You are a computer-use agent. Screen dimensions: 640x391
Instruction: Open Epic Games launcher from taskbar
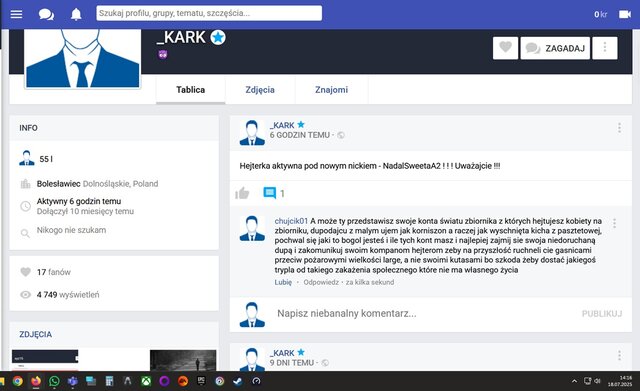[201, 381]
